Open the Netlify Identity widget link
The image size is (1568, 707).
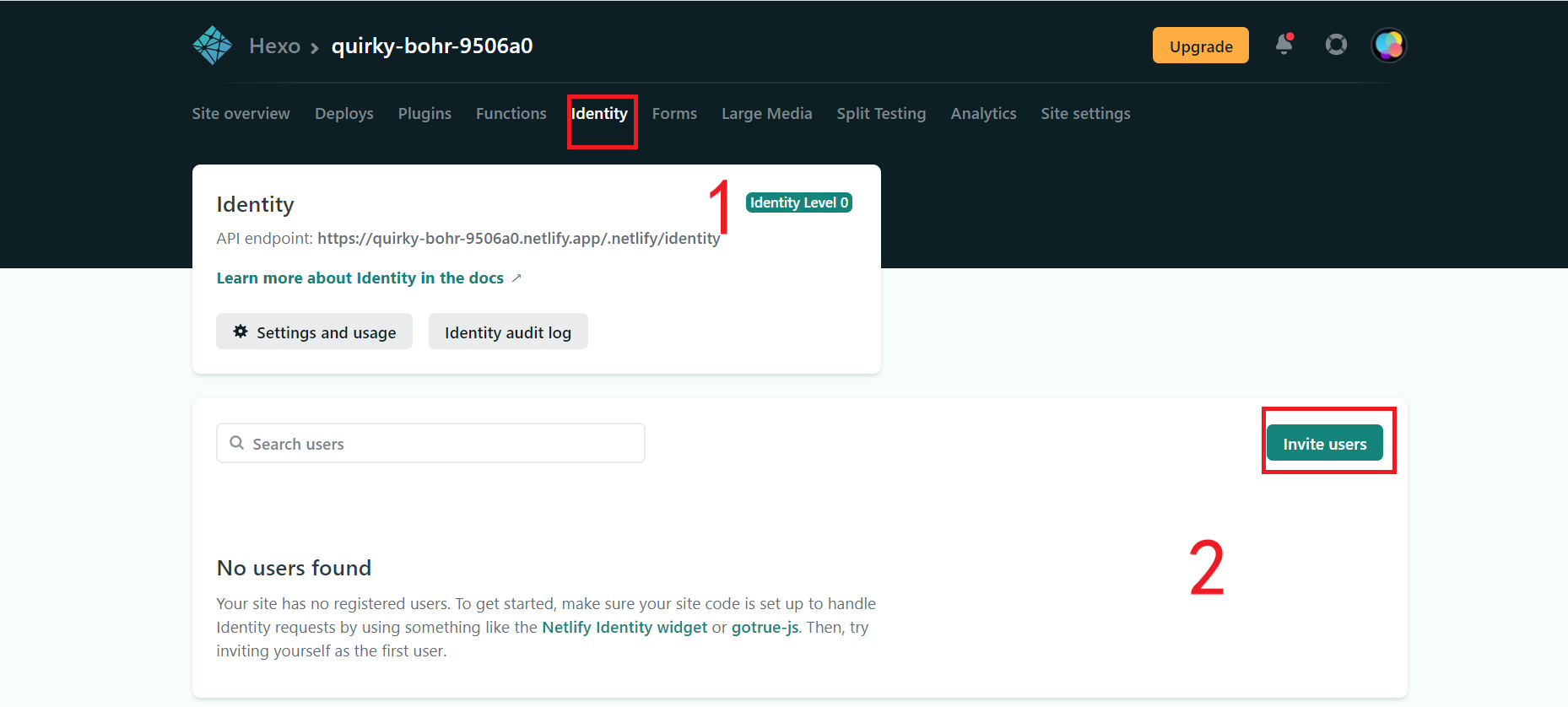pyautogui.click(x=624, y=627)
